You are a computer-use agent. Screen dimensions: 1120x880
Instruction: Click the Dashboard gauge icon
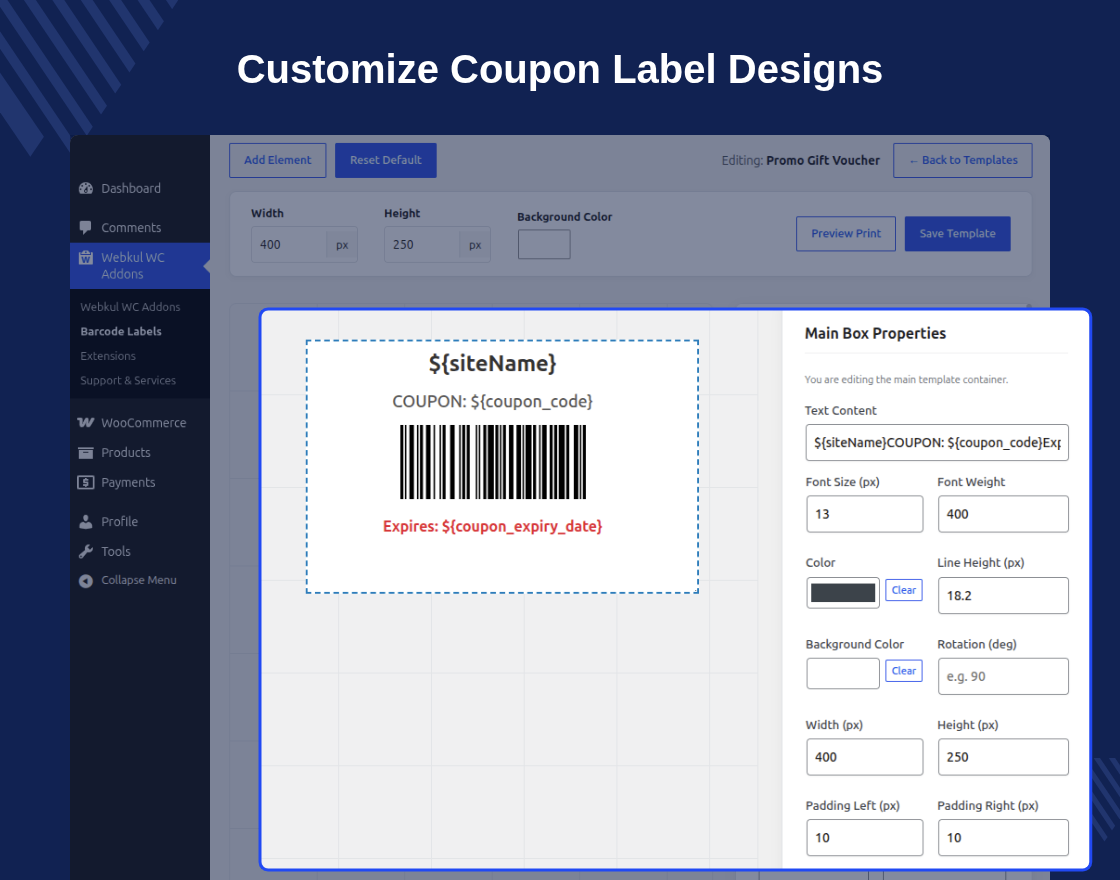tap(86, 189)
